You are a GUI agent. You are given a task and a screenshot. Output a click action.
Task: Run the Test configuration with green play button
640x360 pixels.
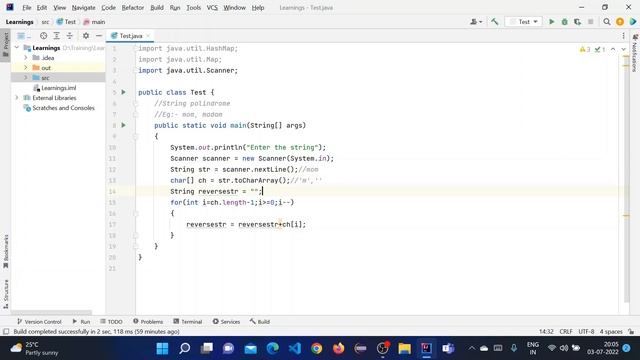pyautogui.click(x=551, y=22)
